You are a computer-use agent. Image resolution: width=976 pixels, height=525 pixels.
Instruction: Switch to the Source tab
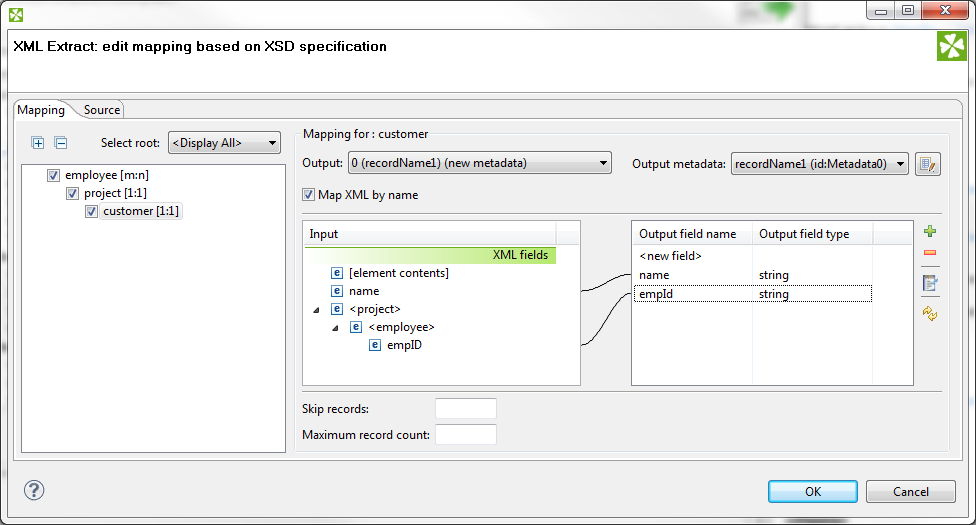[x=102, y=110]
